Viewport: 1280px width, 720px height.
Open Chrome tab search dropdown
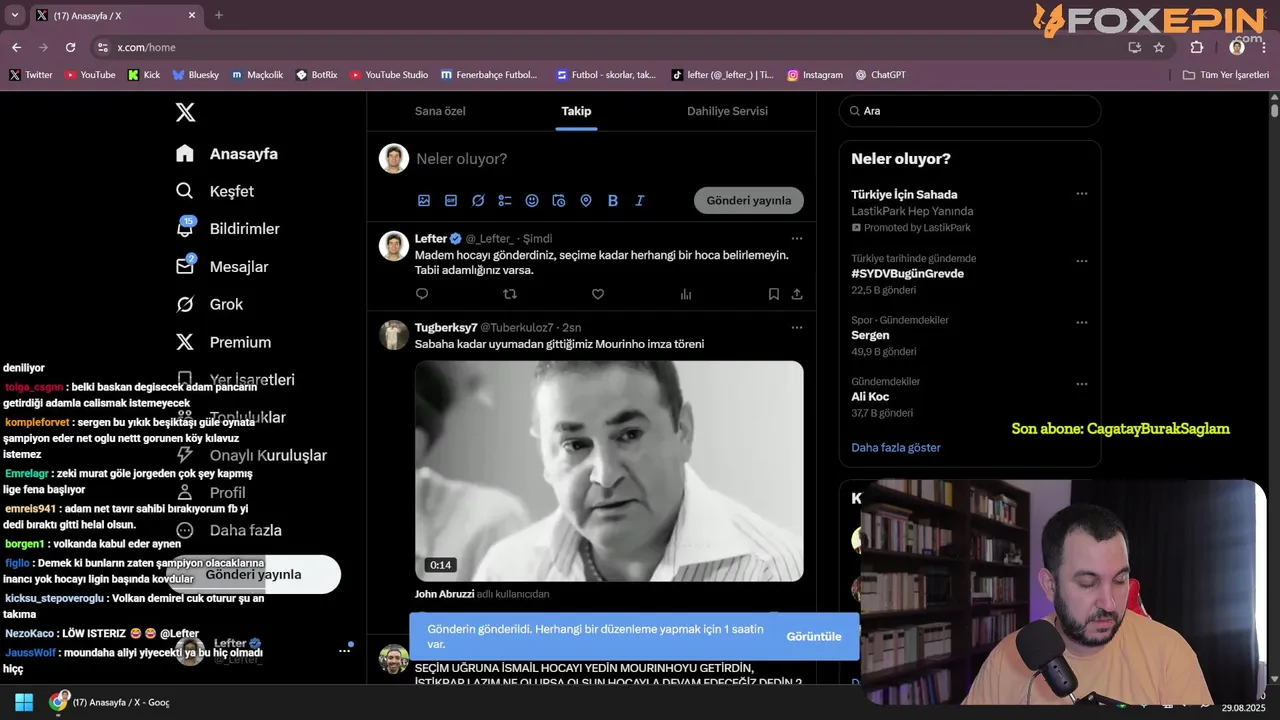(x=15, y=15)
